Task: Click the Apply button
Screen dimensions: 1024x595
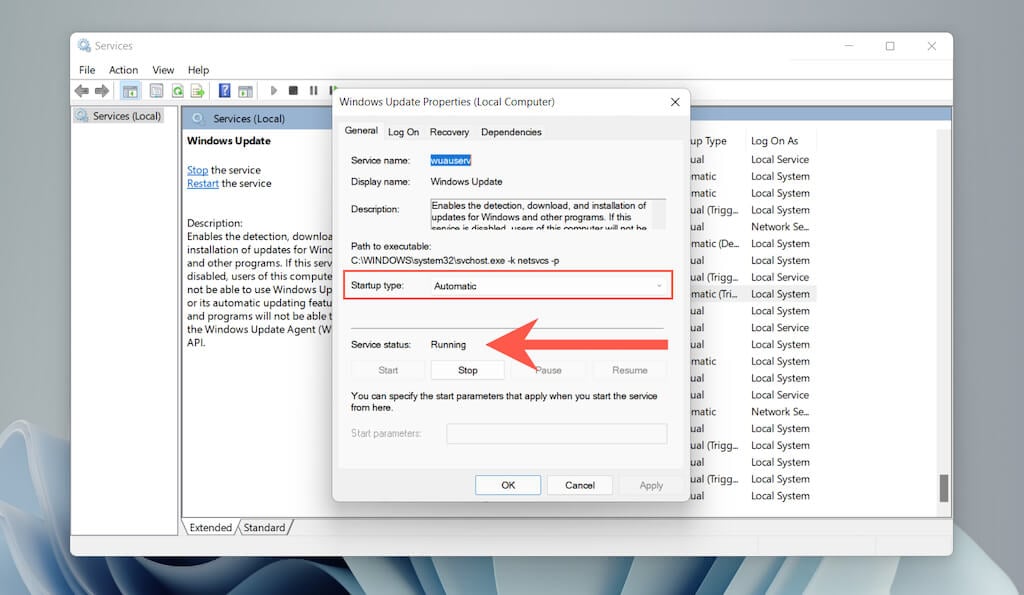Action: coord(651,485)
